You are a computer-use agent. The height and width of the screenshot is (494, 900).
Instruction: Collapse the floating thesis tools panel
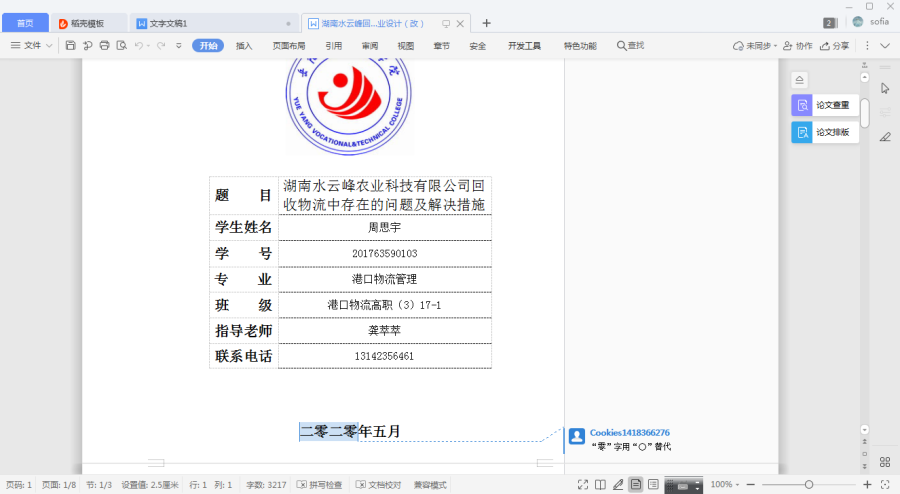[800, 80]
